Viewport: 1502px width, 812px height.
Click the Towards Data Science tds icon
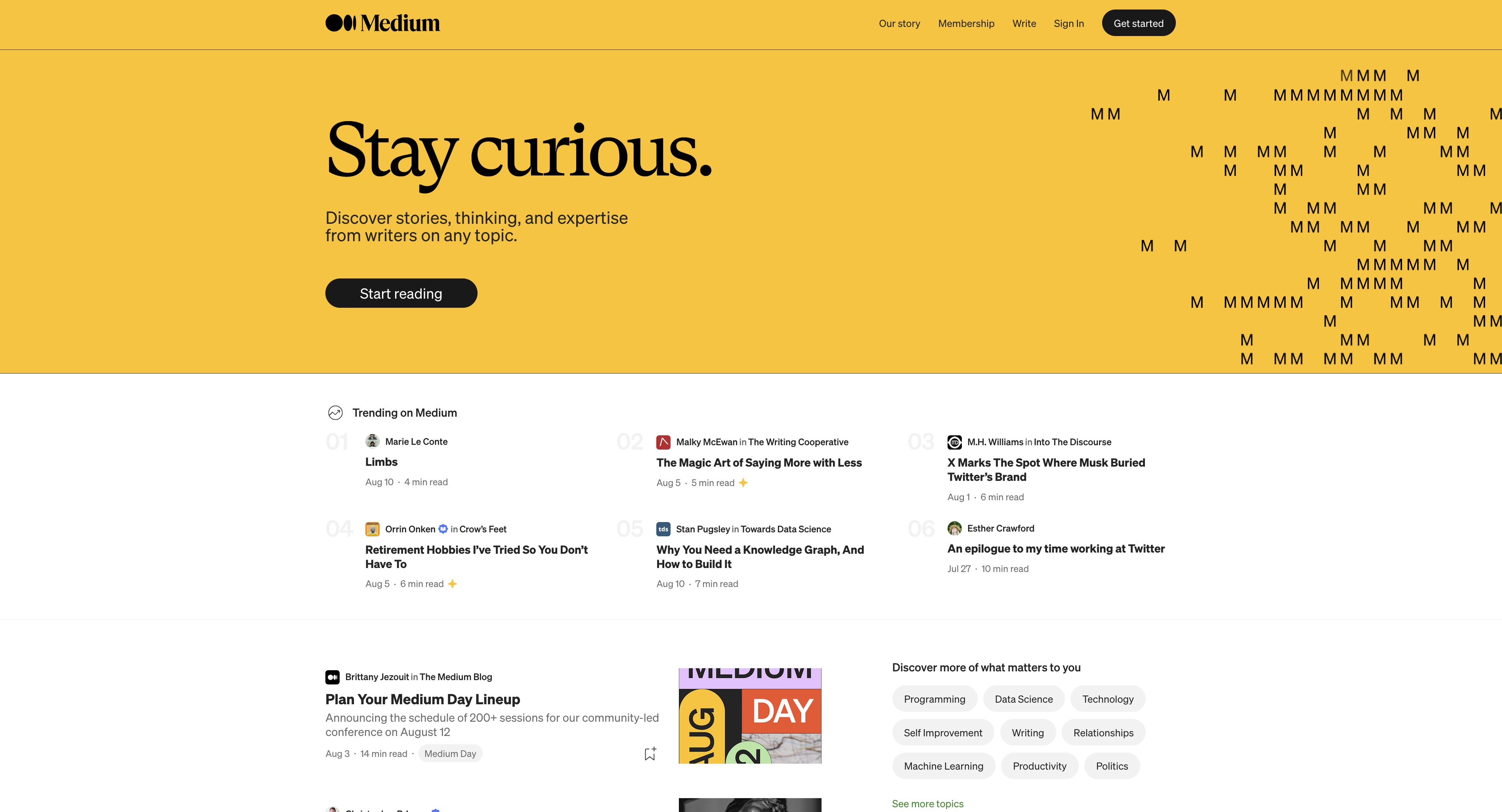coord(663,529)
